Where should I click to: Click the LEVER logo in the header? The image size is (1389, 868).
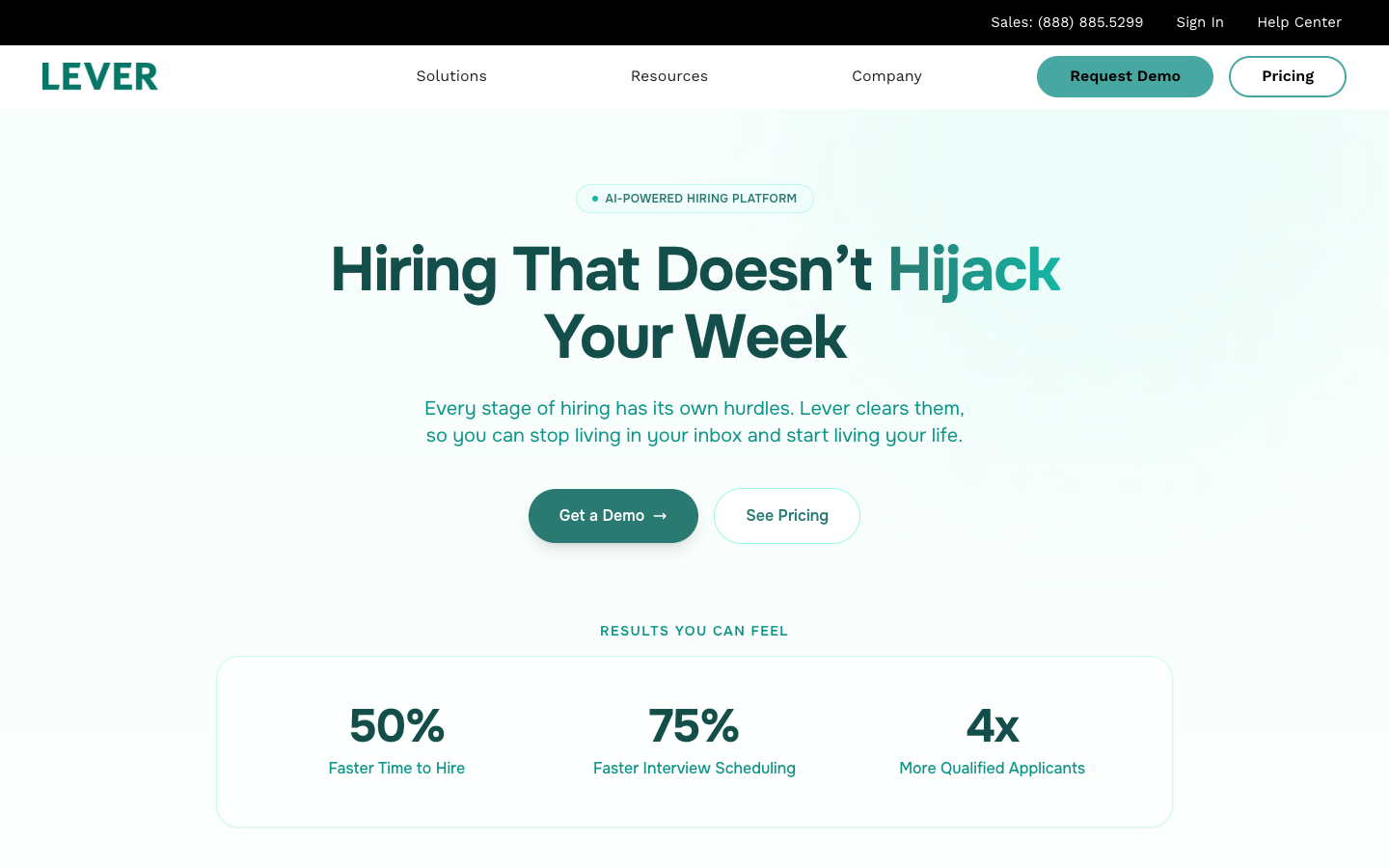99,76
